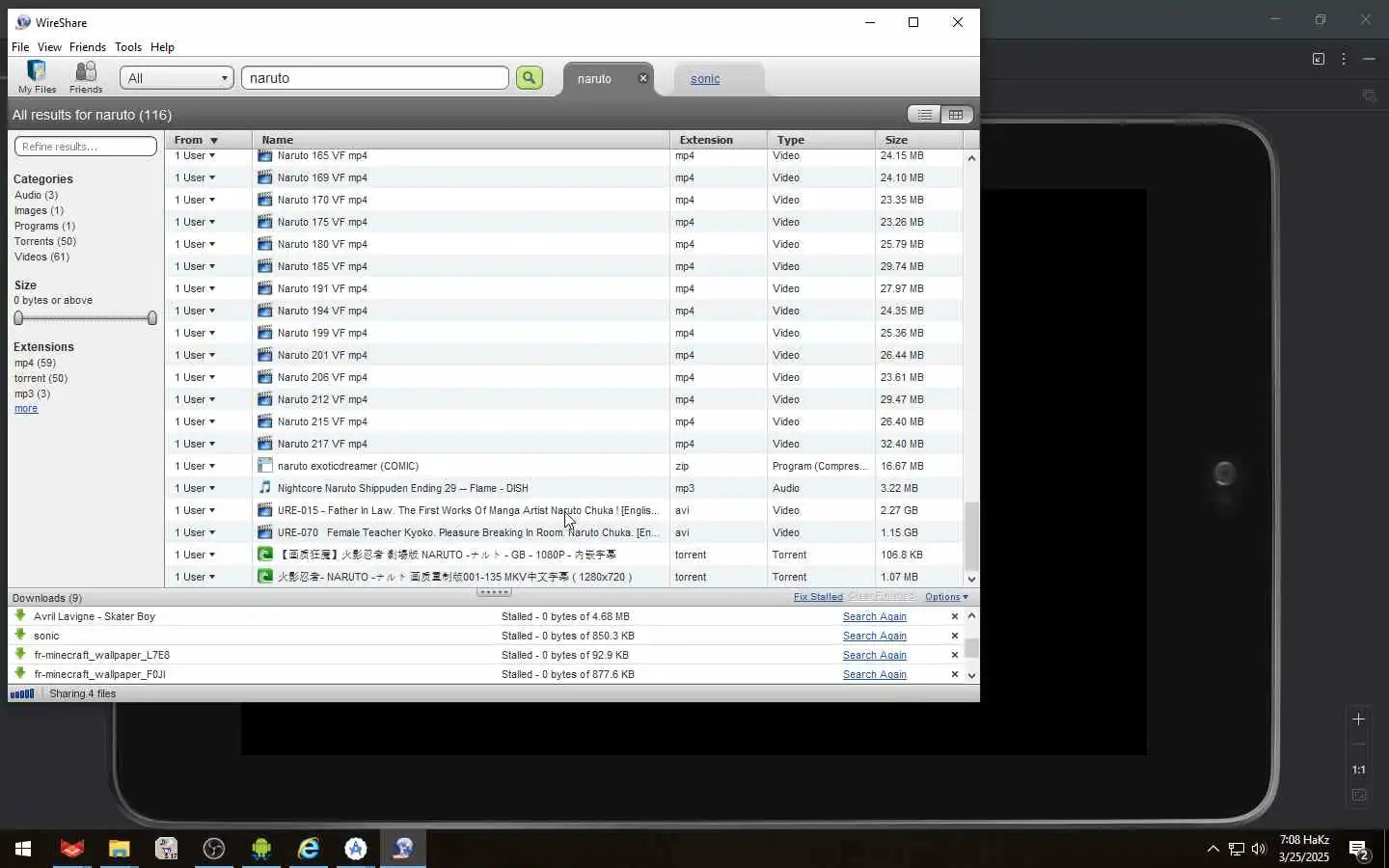The image size is (1389, 868).
Task: Click the green search button
Action: pyautogui.click(x=530, y=78)
